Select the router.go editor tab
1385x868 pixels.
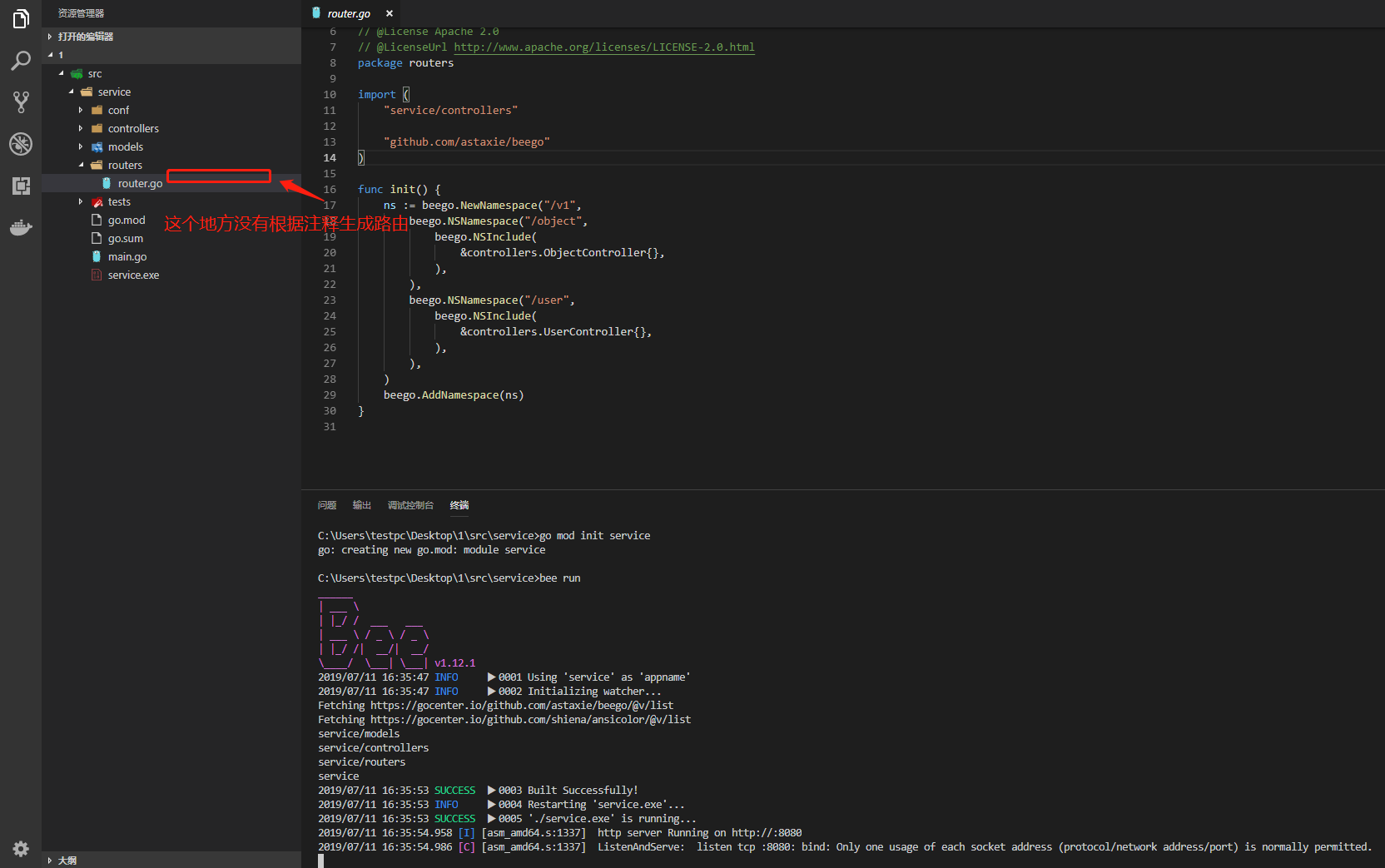point(350,12)
